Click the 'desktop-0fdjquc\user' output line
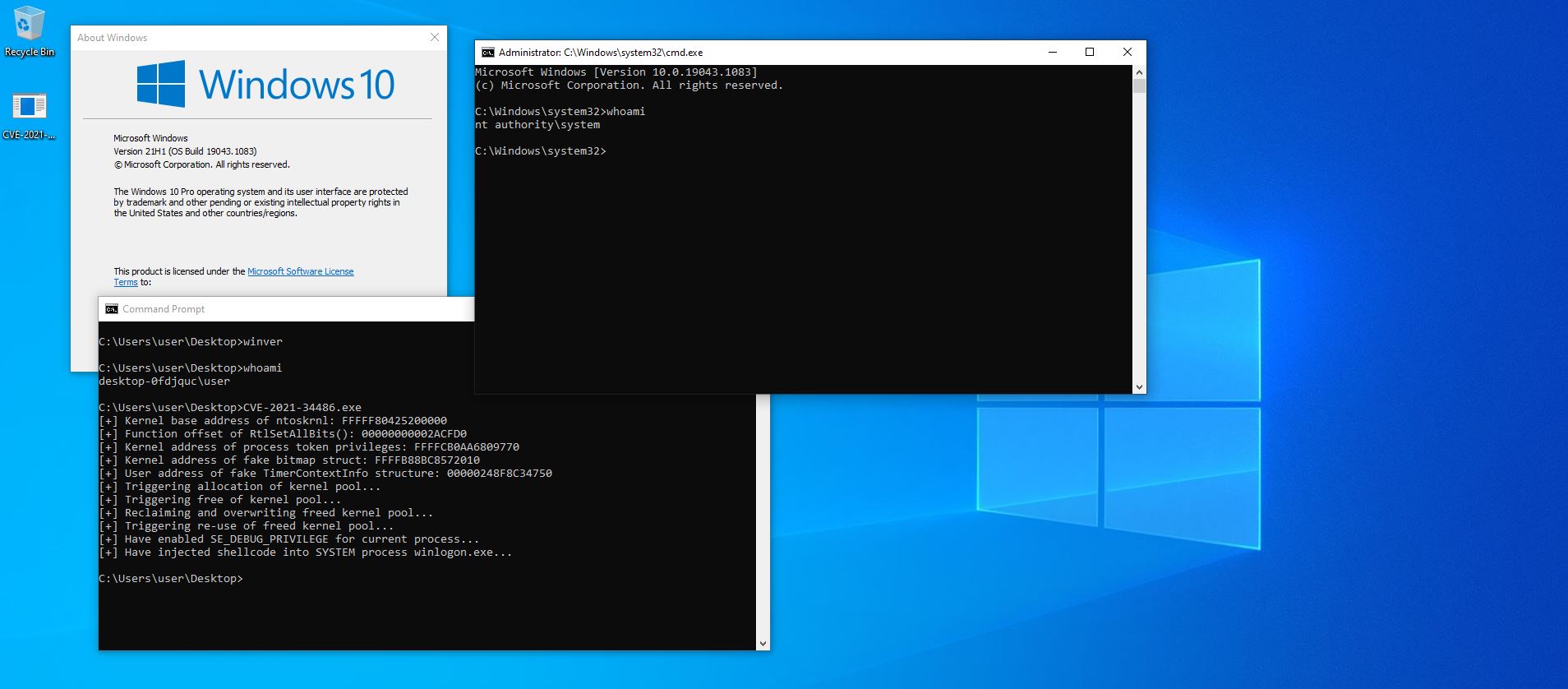The image size is (1568, 689). [164, 381]
